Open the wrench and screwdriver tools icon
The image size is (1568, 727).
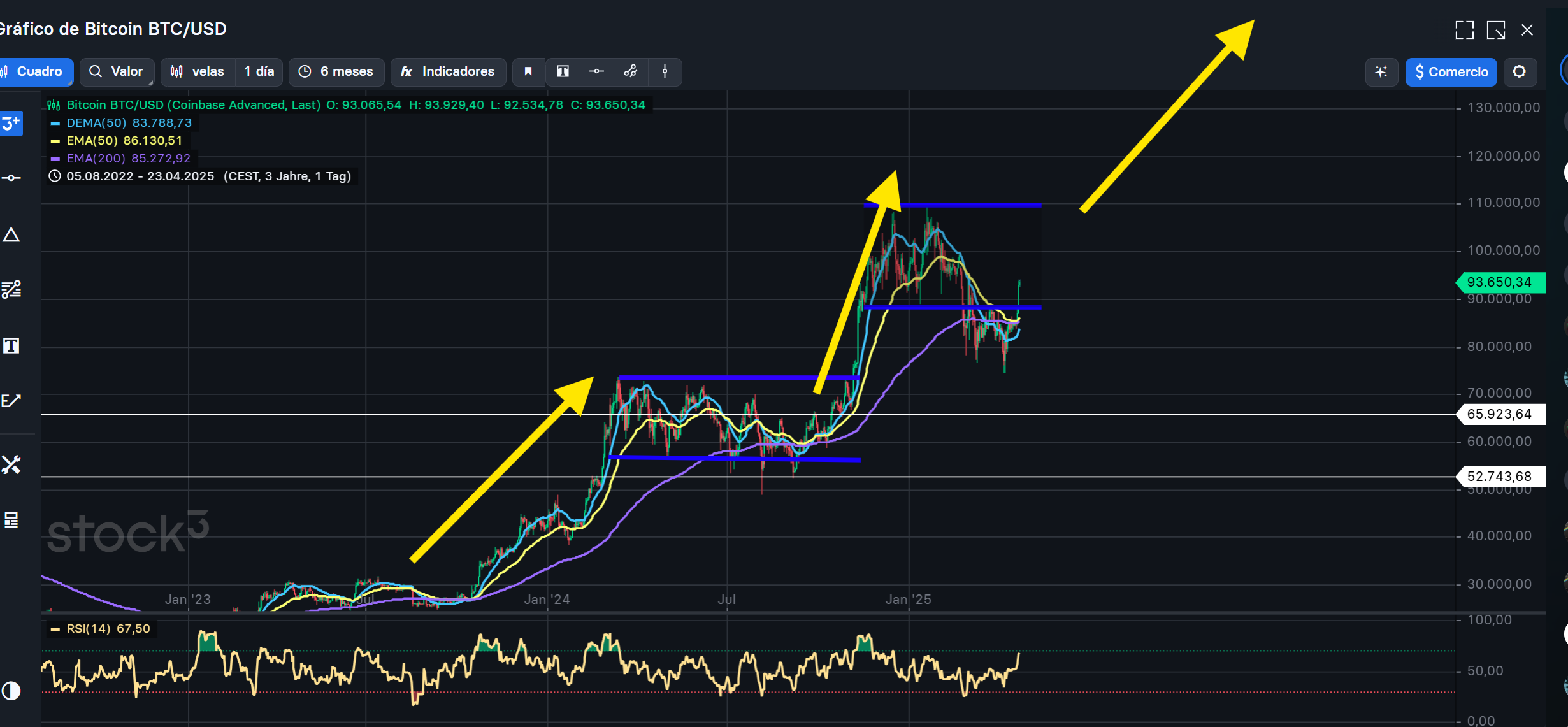[x=11, y=464]
